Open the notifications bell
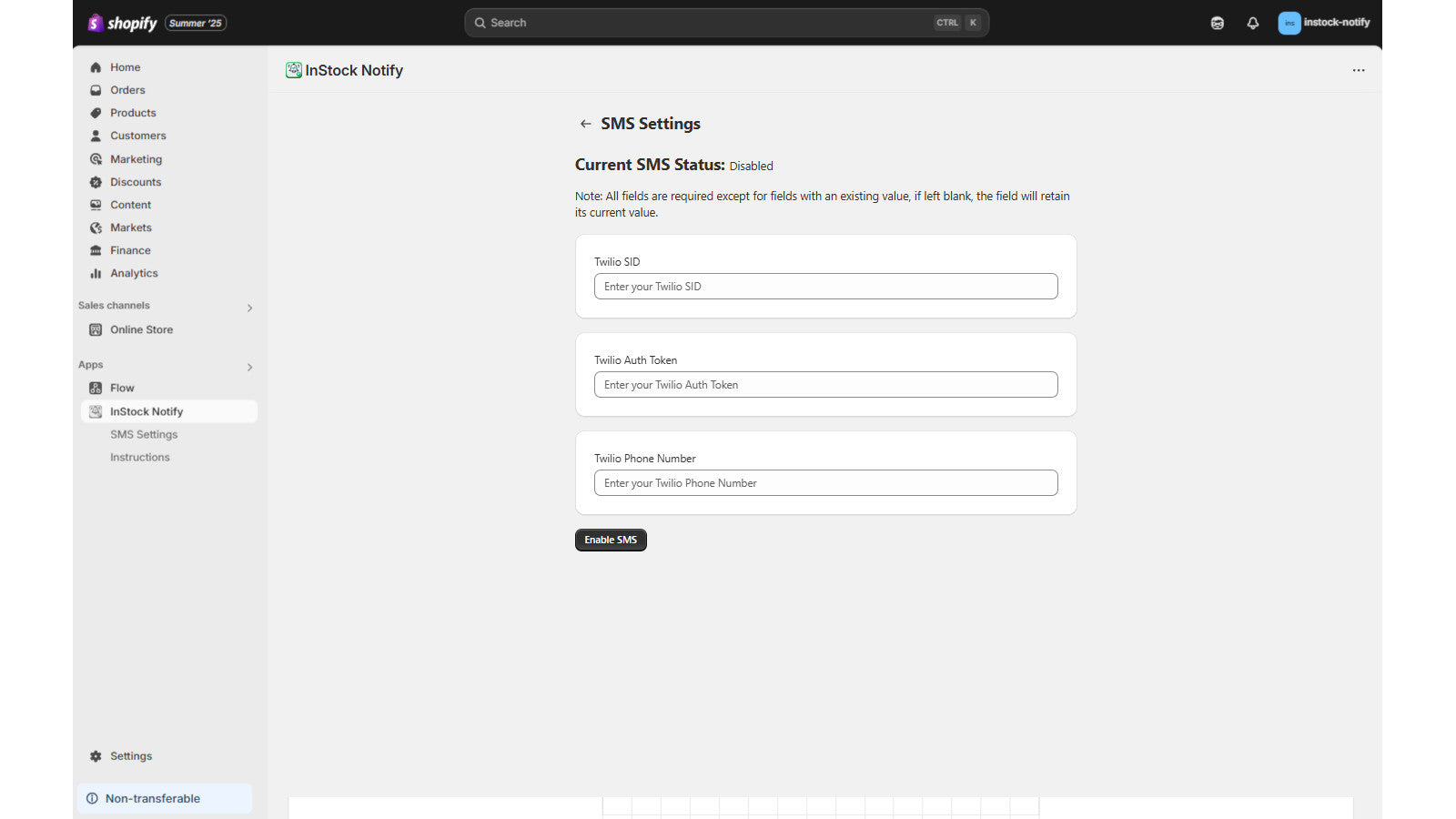The width and height of the screenshot is (1456, 819). [x=1253, y=23]
